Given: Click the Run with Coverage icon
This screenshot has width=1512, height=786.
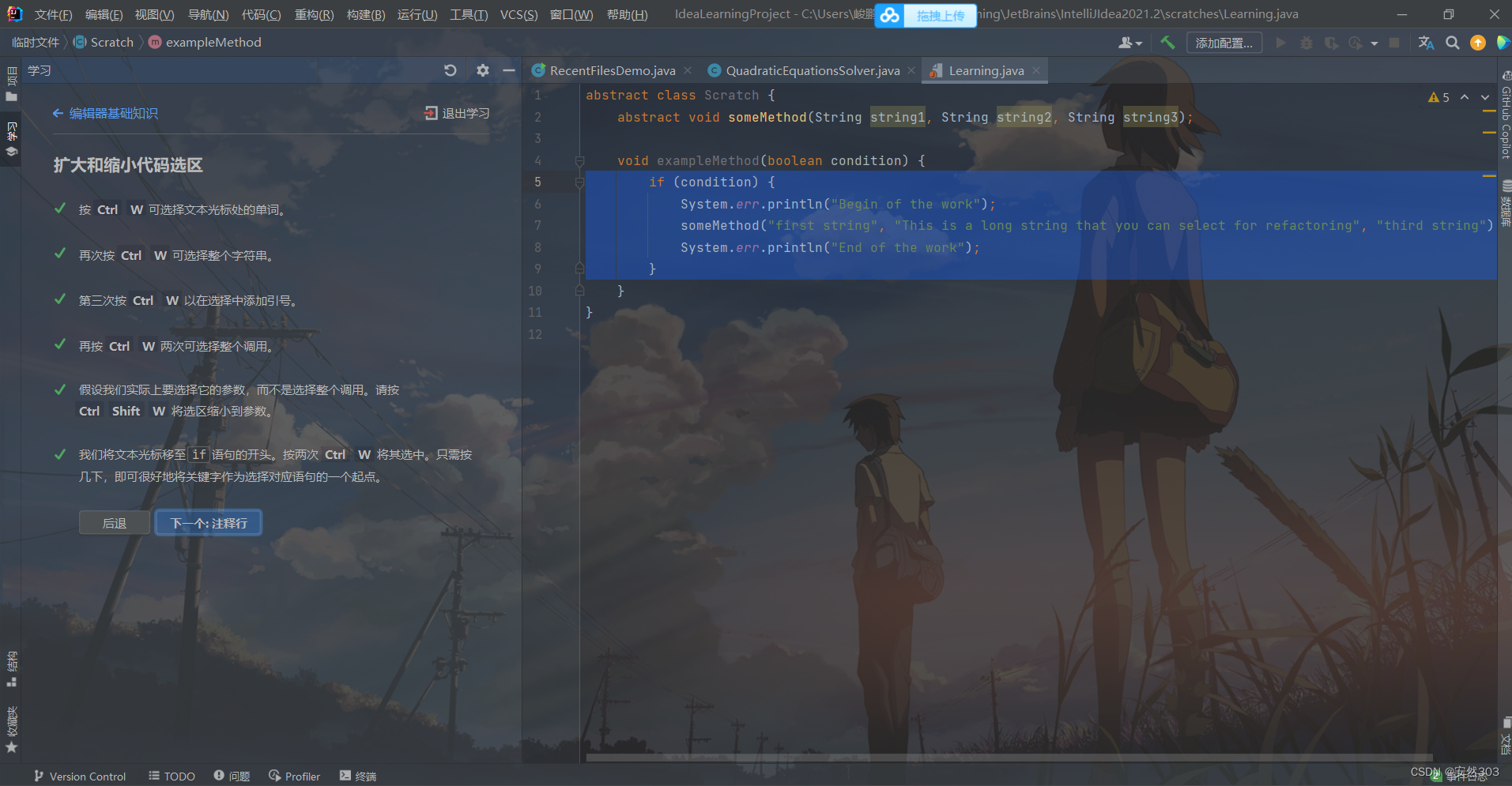Looking at the screenshot, I should coord(1331,43).
